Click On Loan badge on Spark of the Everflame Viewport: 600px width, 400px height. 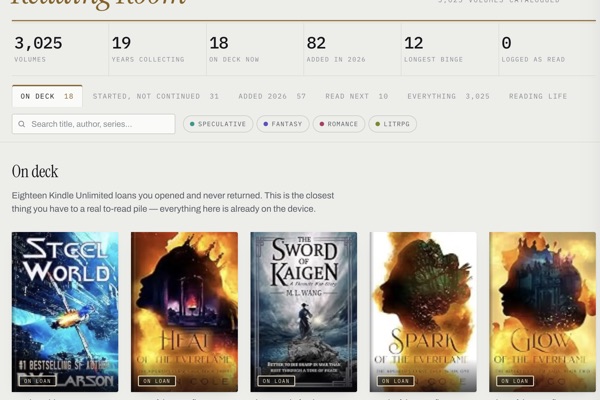(395, 381)
